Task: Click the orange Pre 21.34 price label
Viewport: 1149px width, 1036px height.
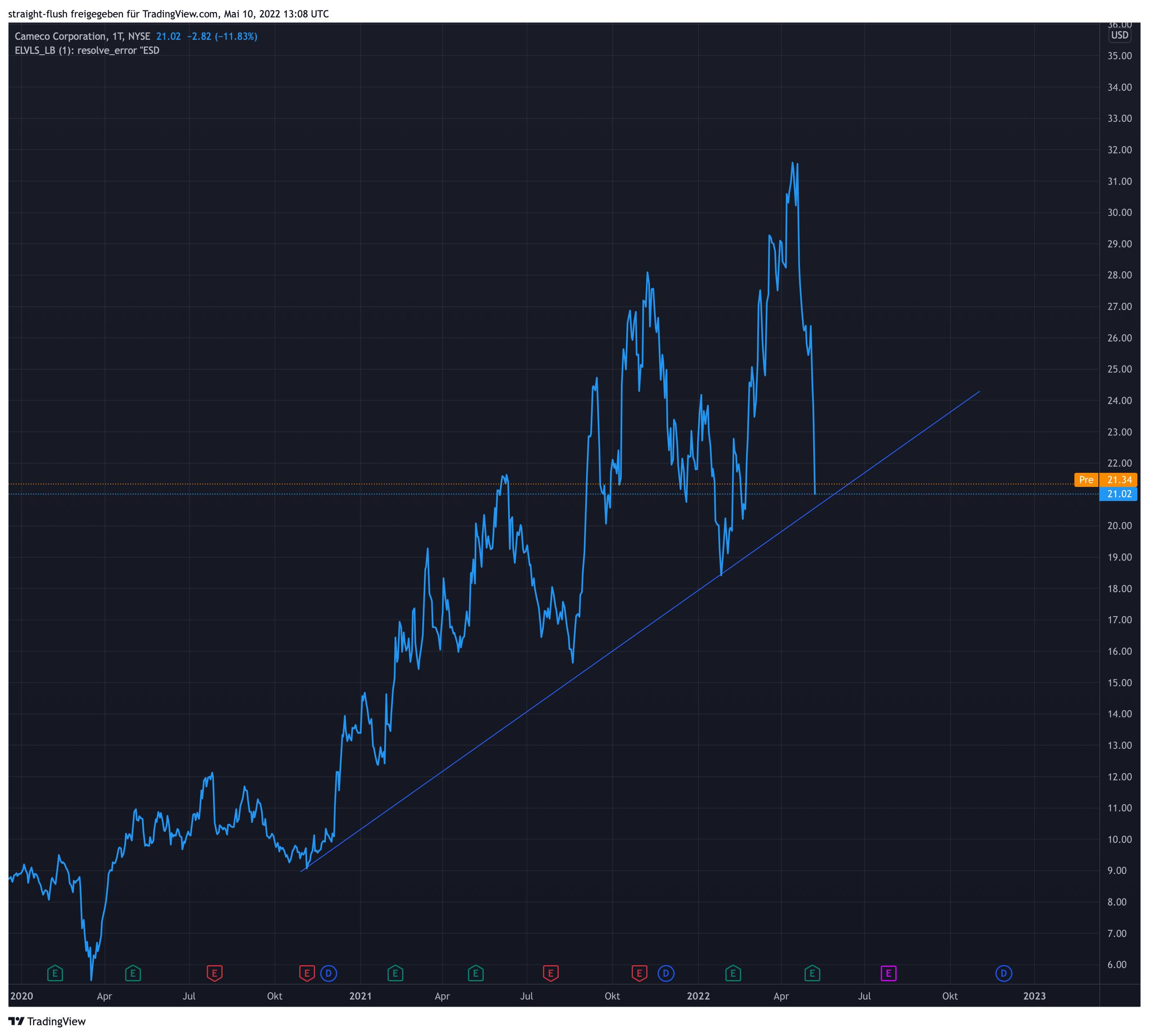Action: (x=1108, y=480)
